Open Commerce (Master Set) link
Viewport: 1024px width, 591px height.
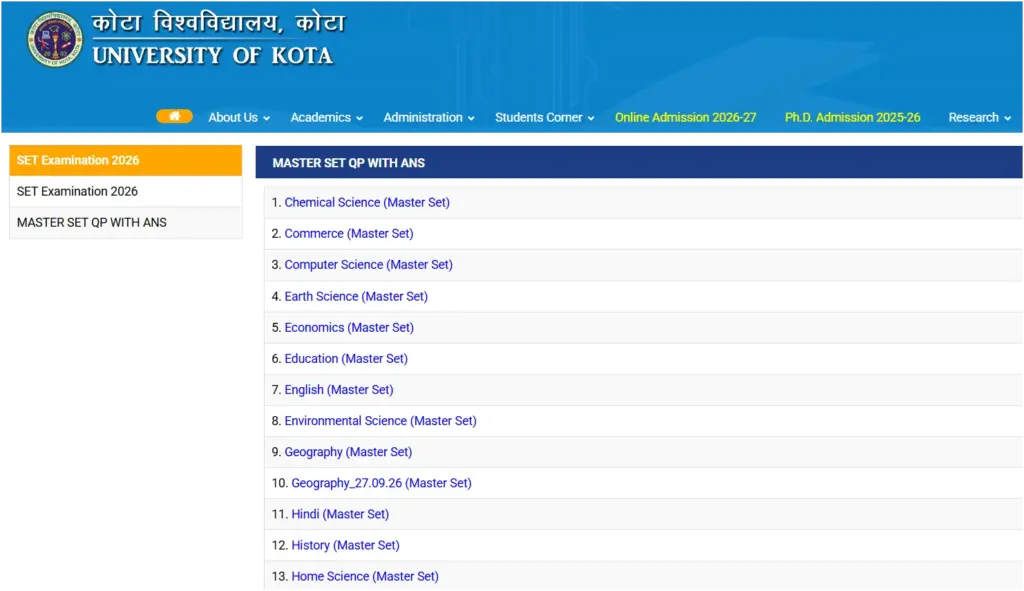tap(349, 234)
